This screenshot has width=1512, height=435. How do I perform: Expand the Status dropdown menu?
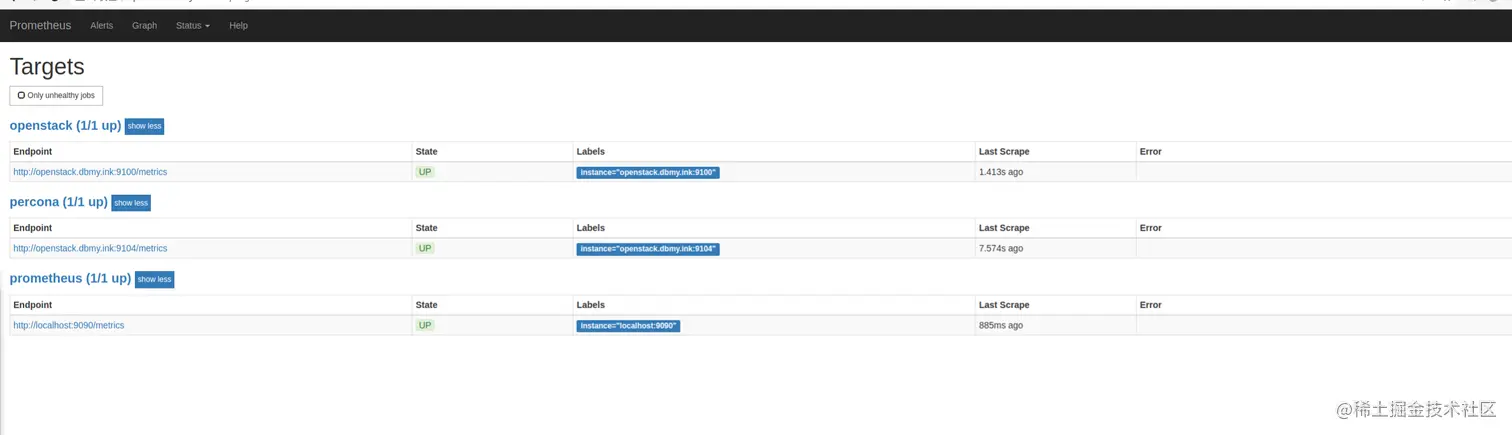click(x=192, y=25)
